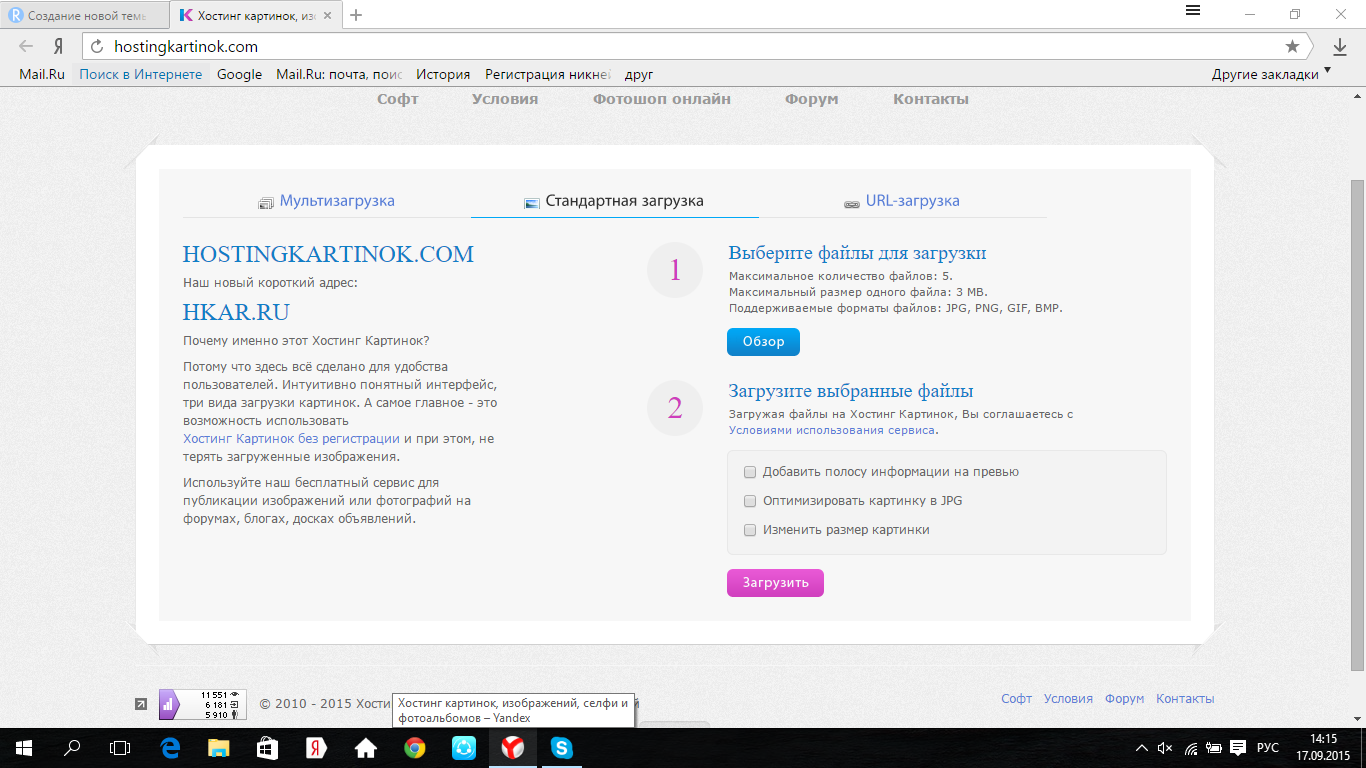Expand Другие закладки bookmarks folder
Screen dimensions: 1366x768
click(x=1272, y=74)
